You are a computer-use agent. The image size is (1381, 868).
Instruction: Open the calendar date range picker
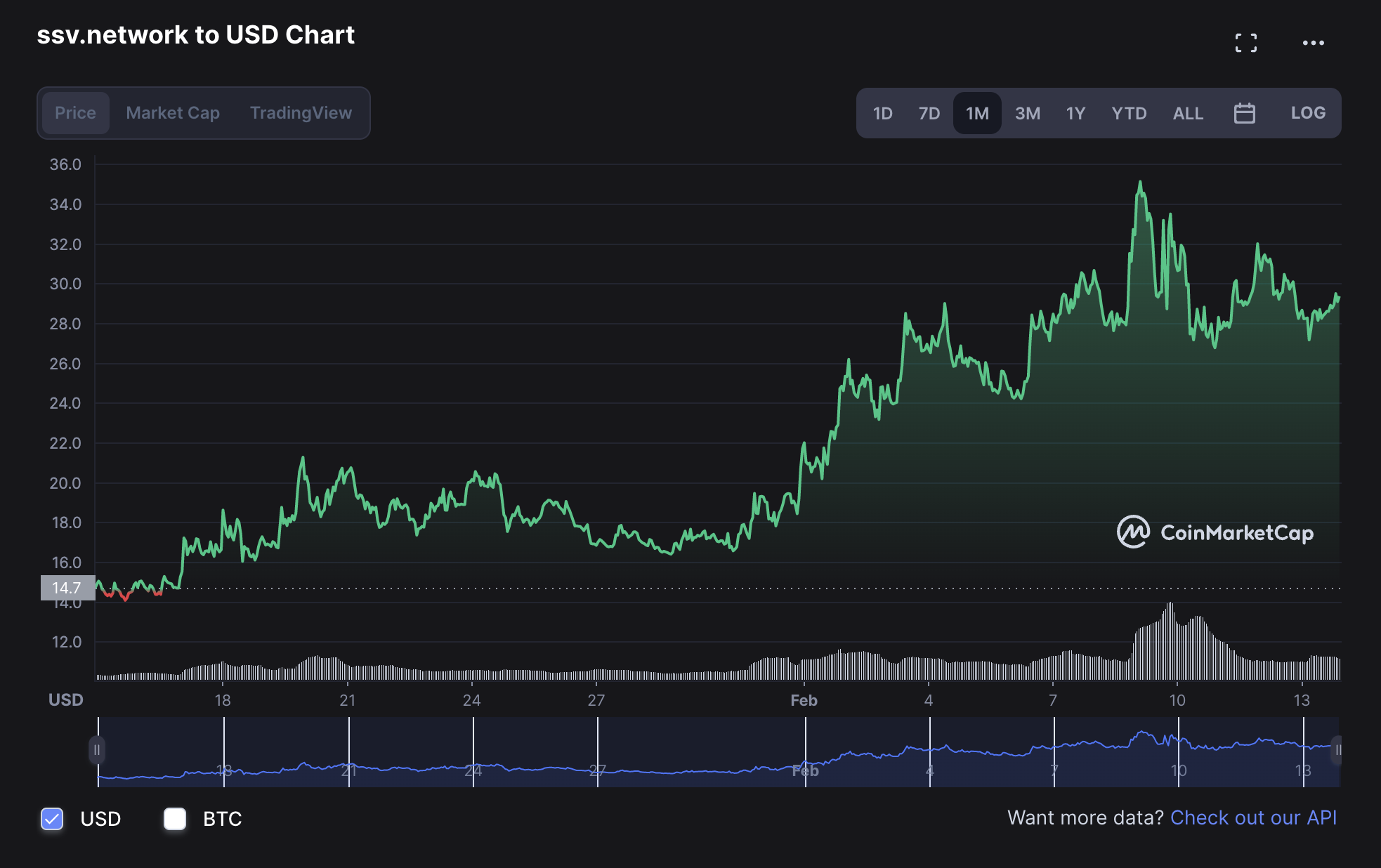tap(1244, 113)
